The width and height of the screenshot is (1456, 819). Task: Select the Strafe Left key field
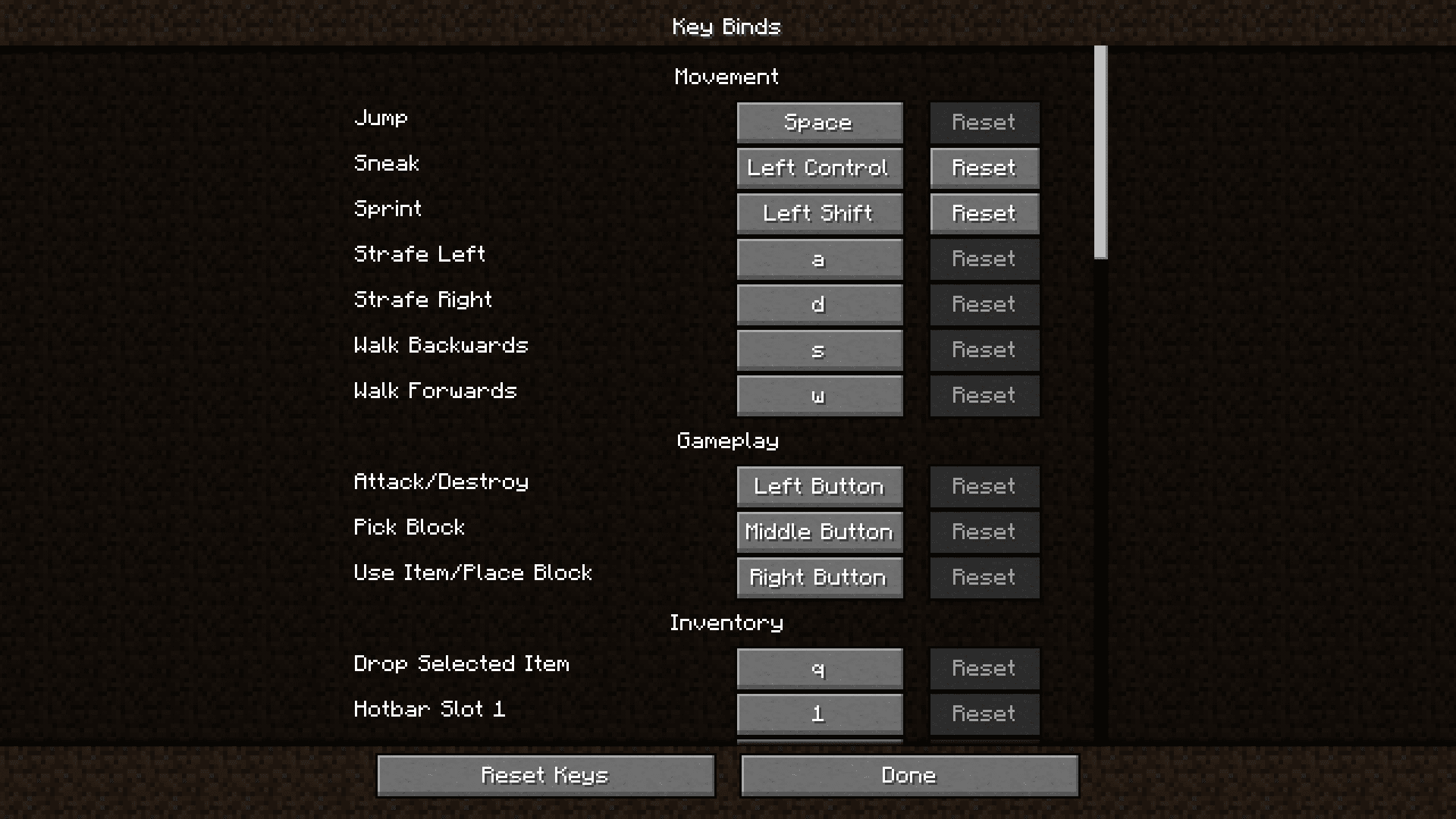click(x=819, y=258)
